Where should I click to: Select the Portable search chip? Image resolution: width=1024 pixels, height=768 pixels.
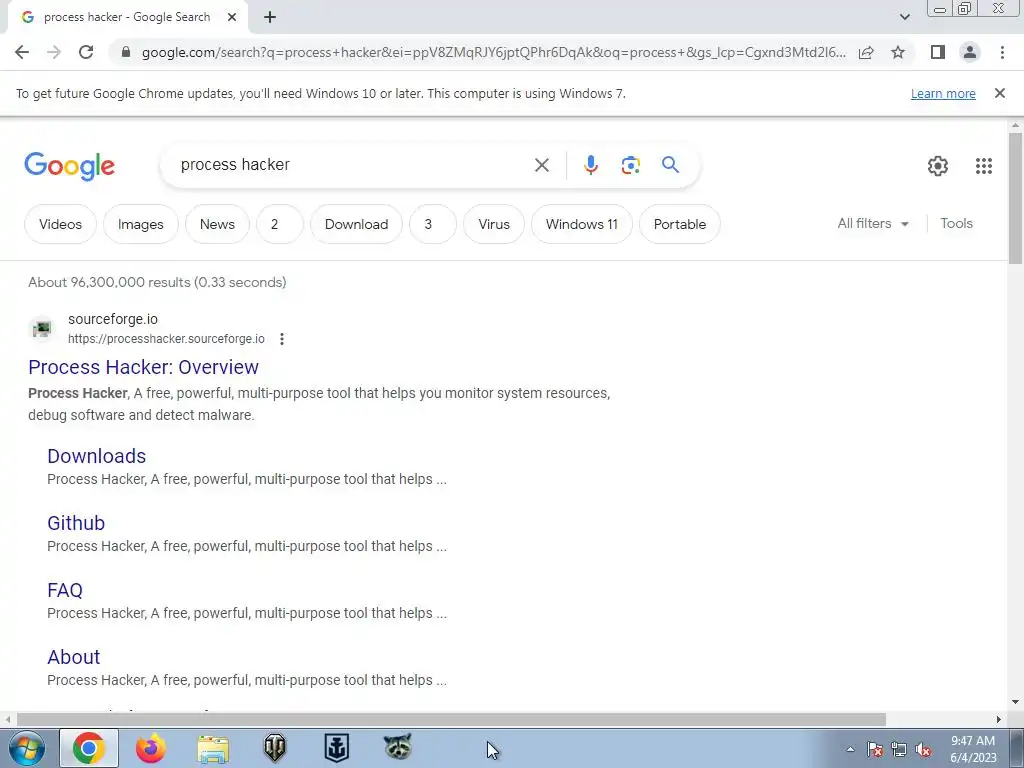point(680,224)
